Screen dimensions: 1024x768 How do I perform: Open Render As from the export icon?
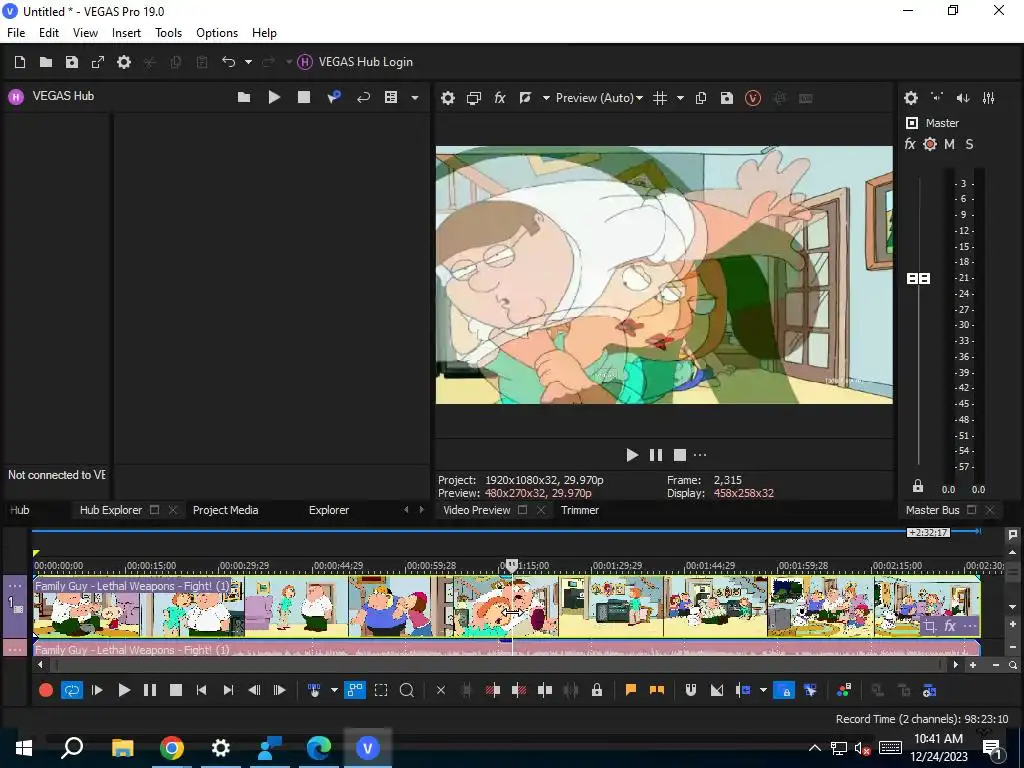click(98, 62)
